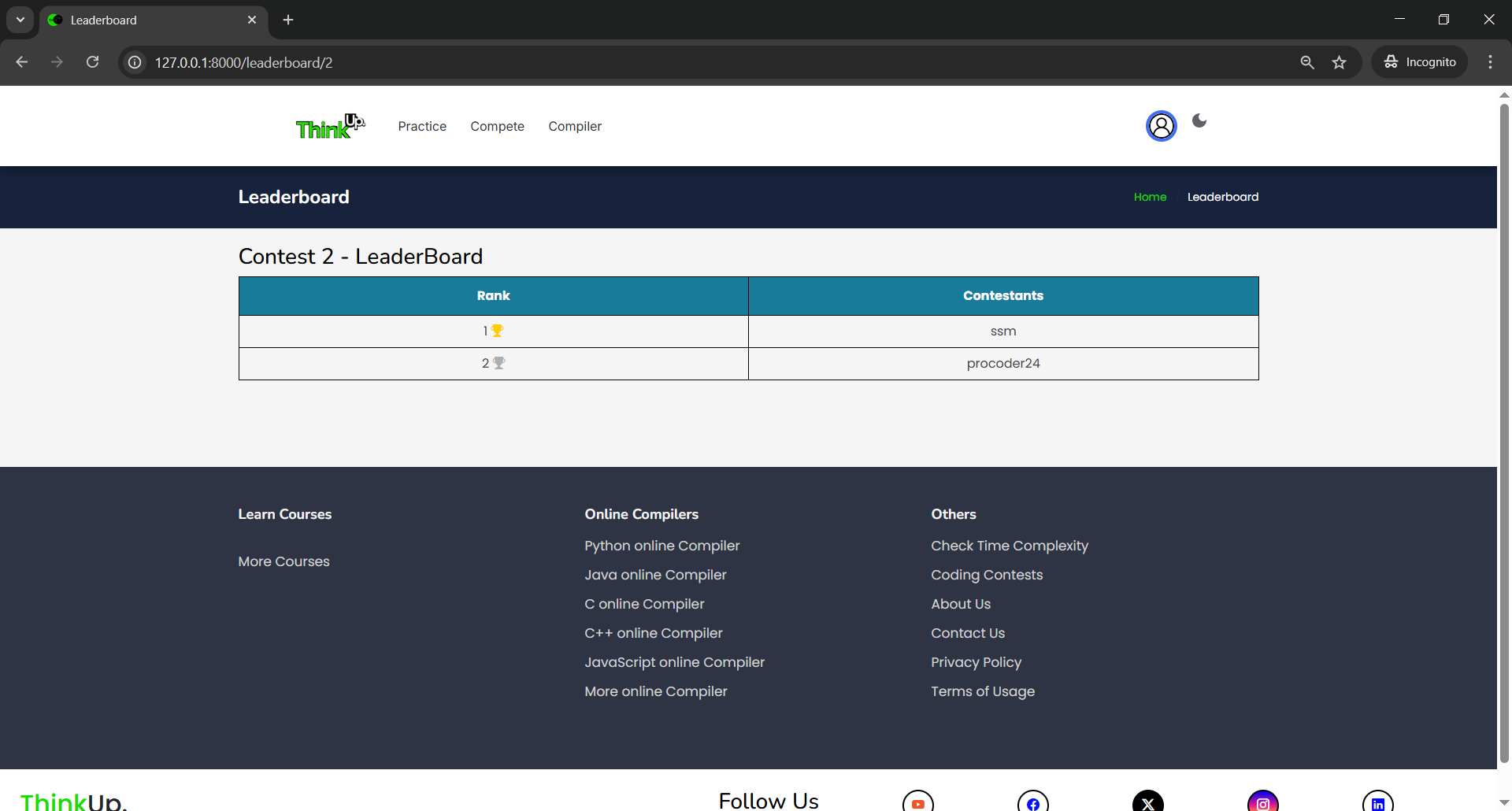Open the X (Twitter) social icon
1512x811 pixels.
pos(1147,803)
